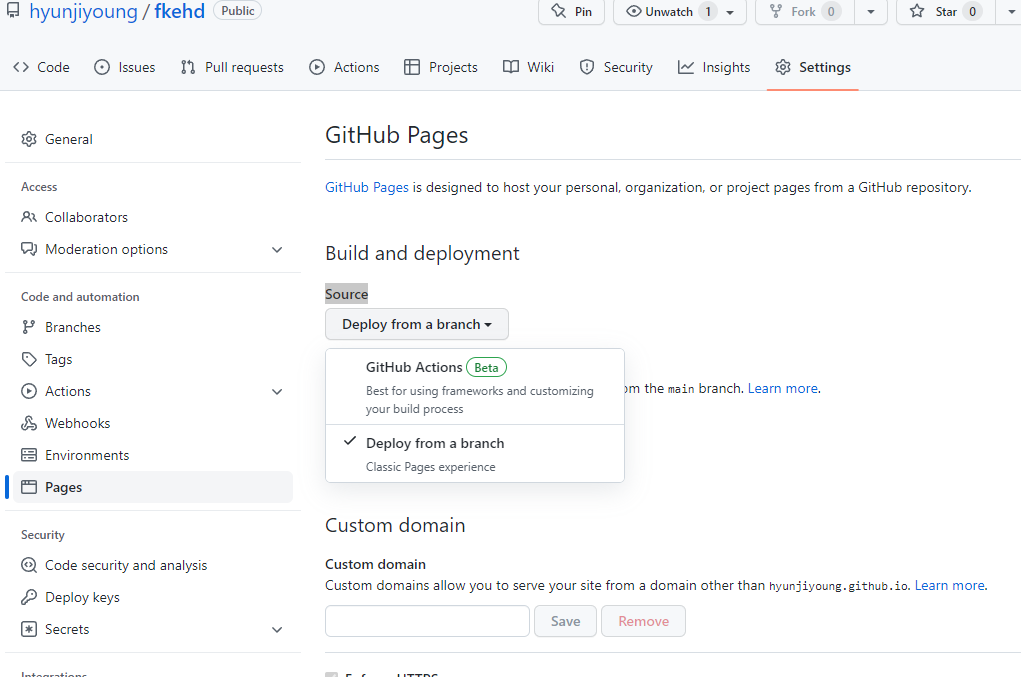Click the Remove custom domain button
The height and width of the screenshot is (677, 1021).
coord(643,621)
